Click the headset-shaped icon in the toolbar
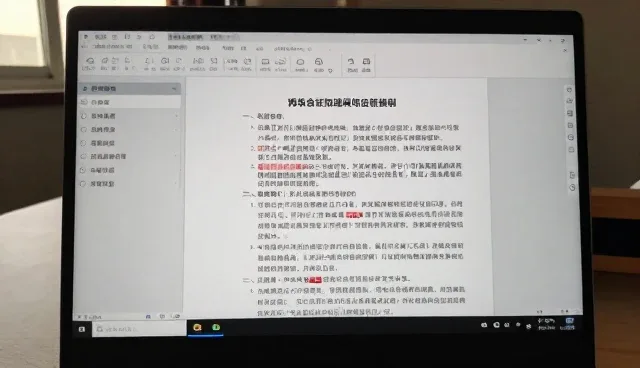640x368 pixels. point(319,62)
